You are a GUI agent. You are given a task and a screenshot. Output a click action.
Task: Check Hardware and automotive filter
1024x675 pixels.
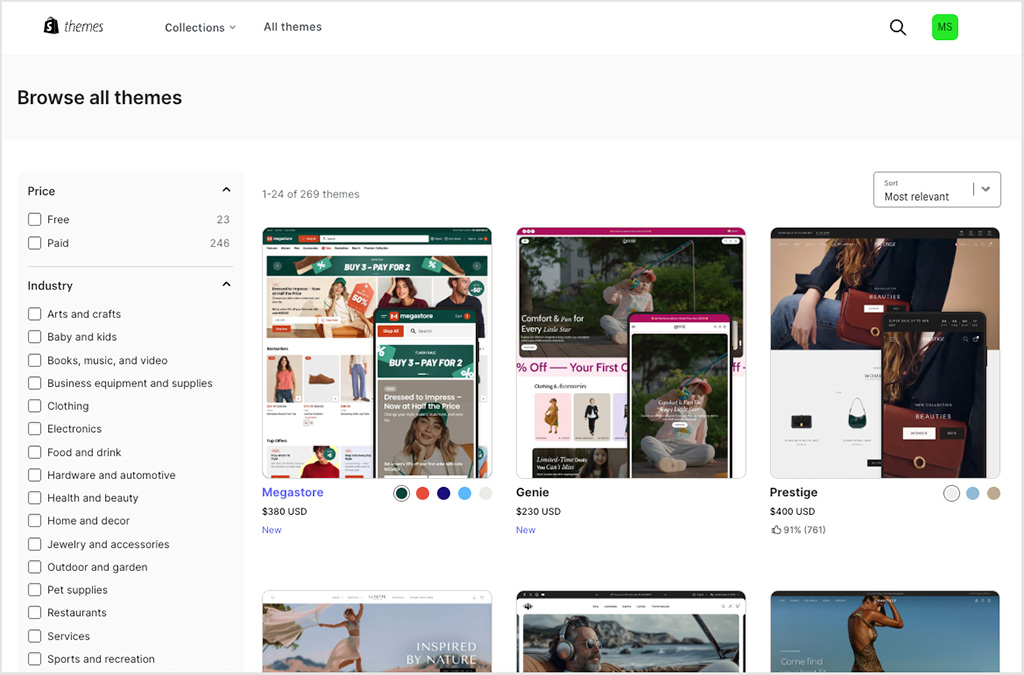(x=35, y=475)
